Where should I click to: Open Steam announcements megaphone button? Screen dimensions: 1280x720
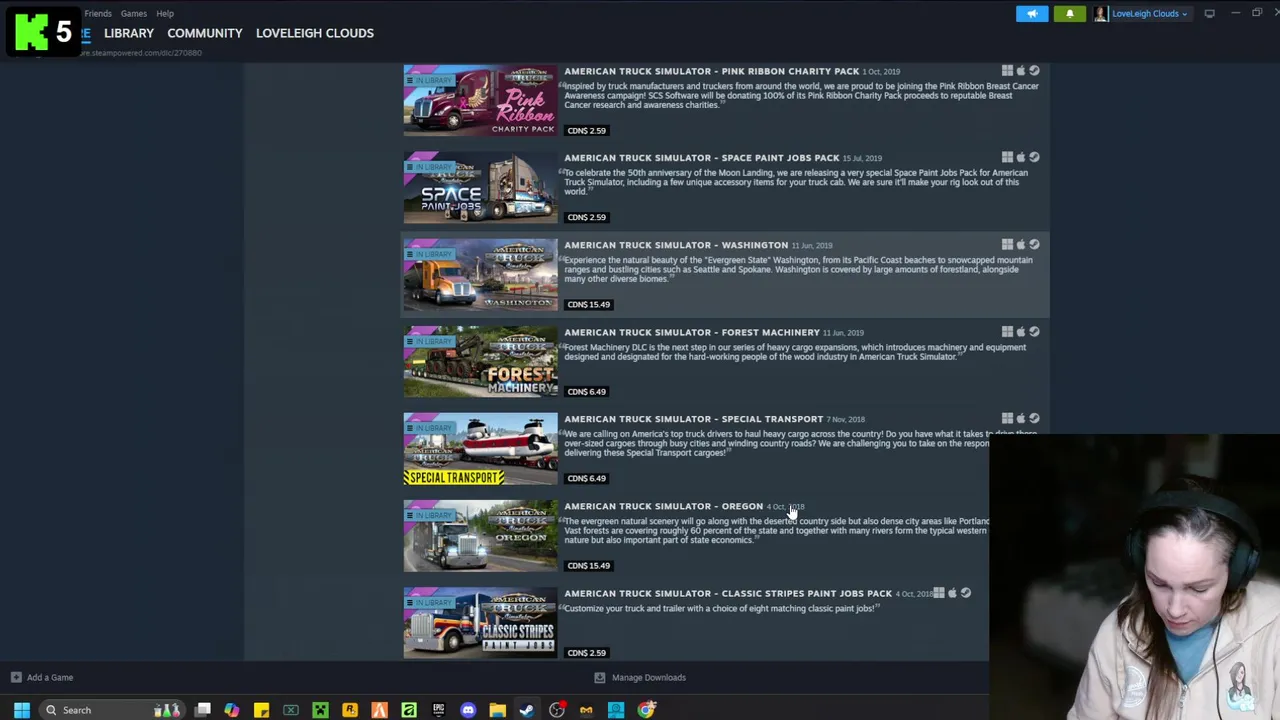1032,14
